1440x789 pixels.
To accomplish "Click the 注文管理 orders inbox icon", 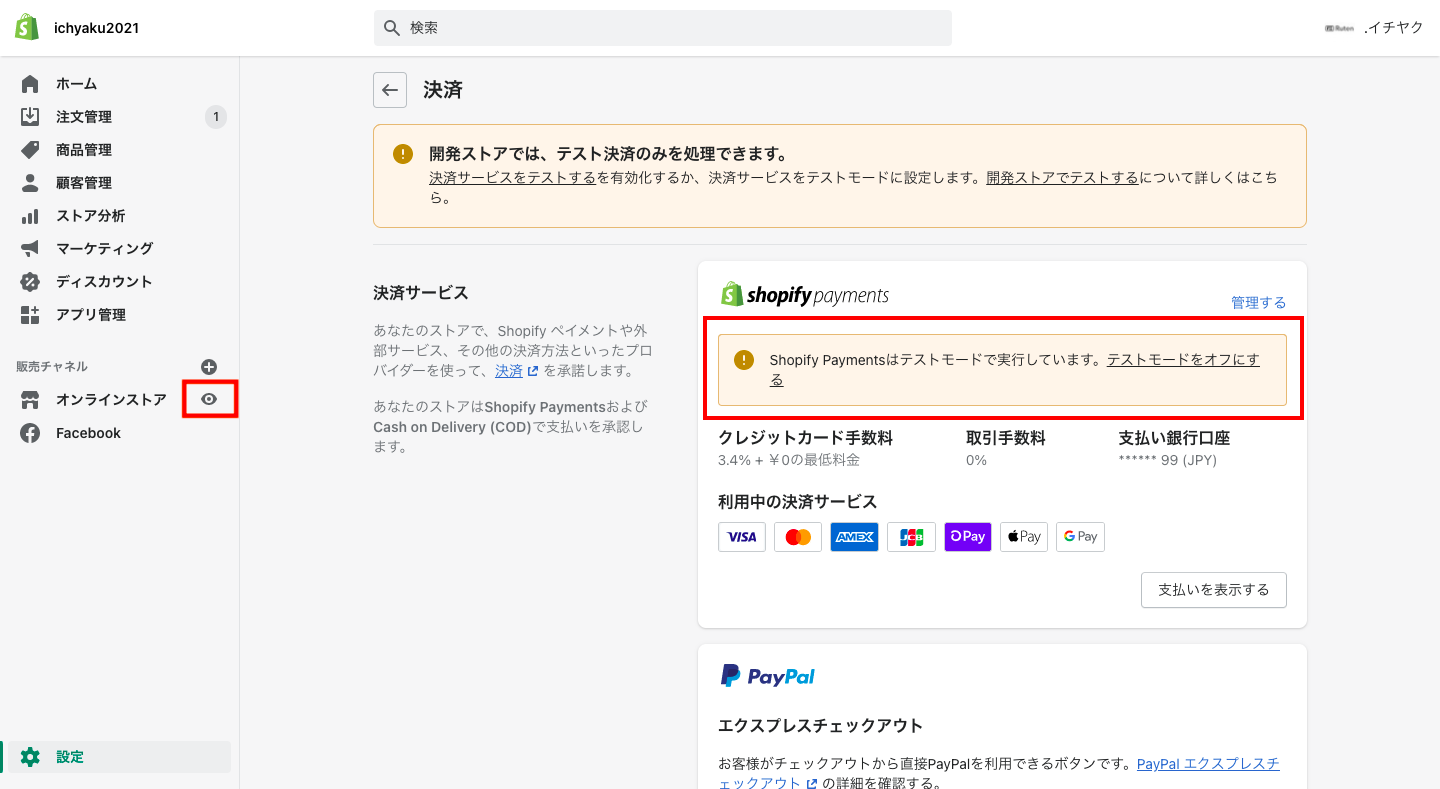I will pos(30,117).
